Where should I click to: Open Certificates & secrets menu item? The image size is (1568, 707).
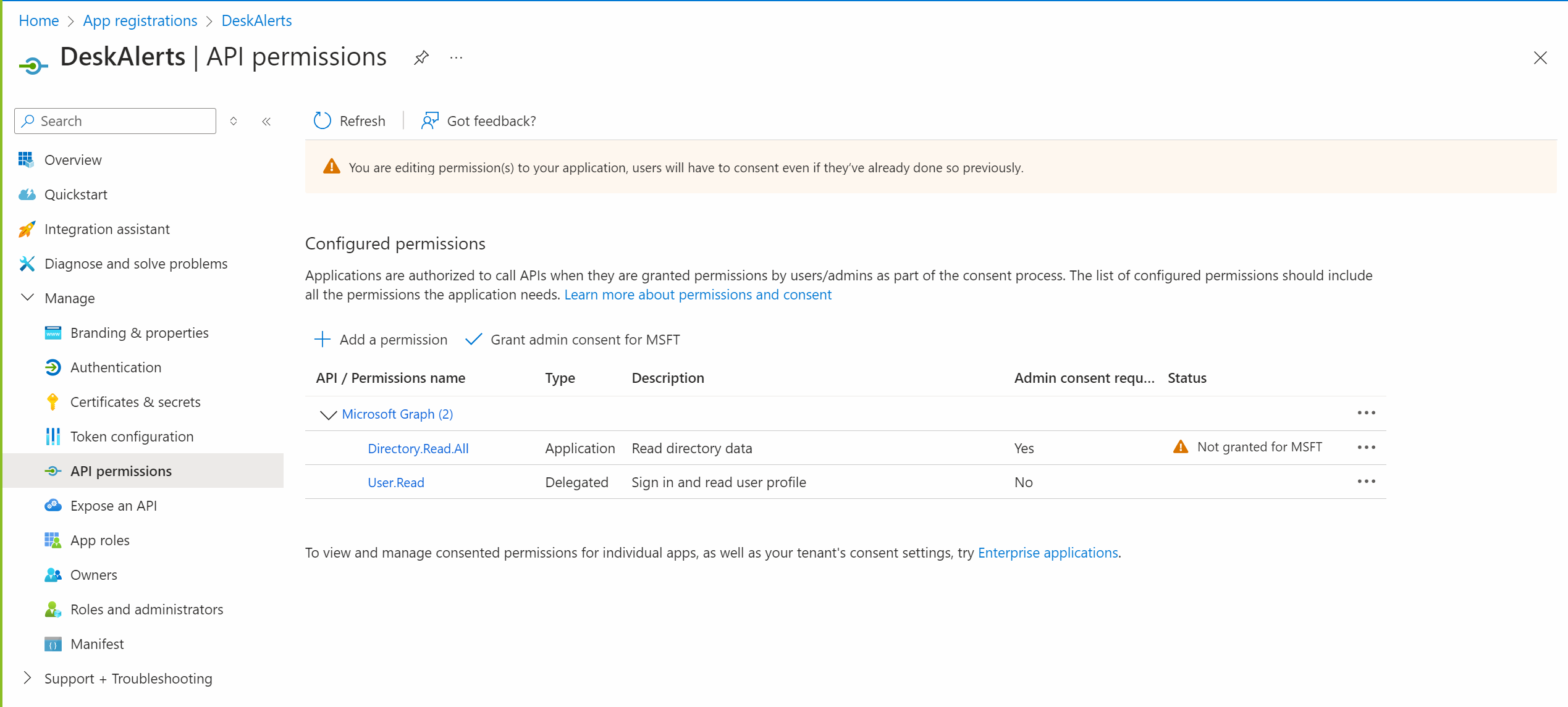(135, 402)
